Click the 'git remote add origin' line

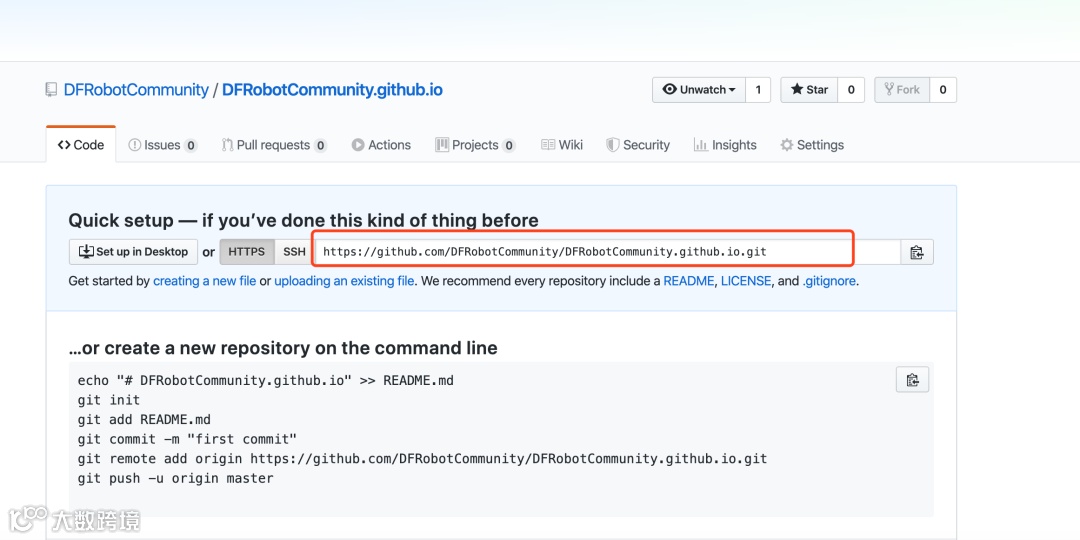coord(422,459)
